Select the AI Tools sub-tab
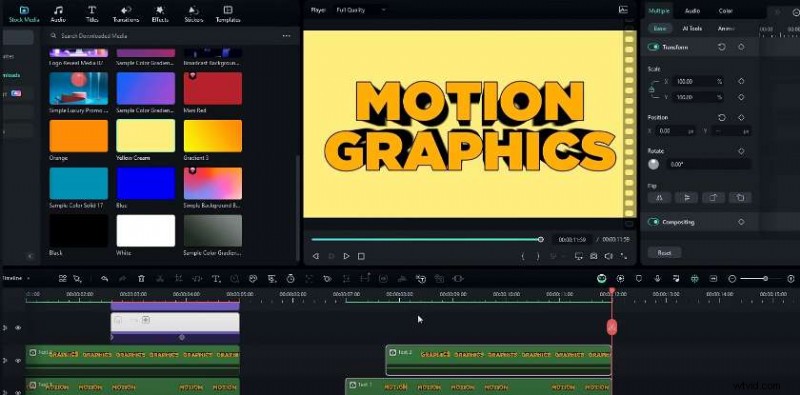 click(x=692, y=29)
